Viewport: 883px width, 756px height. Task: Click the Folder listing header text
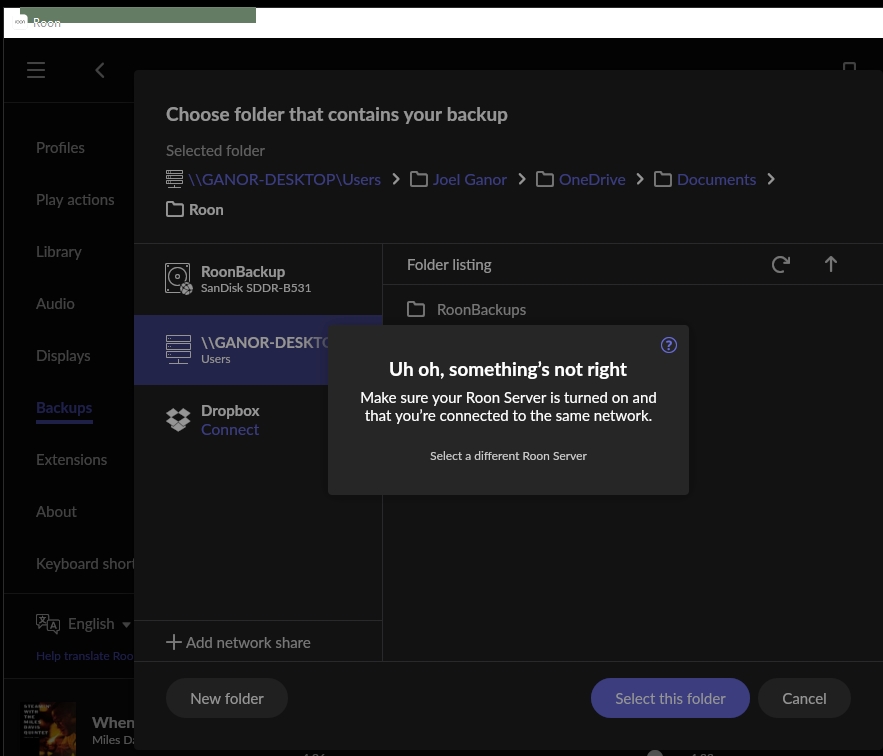click(x=449, y=265)
